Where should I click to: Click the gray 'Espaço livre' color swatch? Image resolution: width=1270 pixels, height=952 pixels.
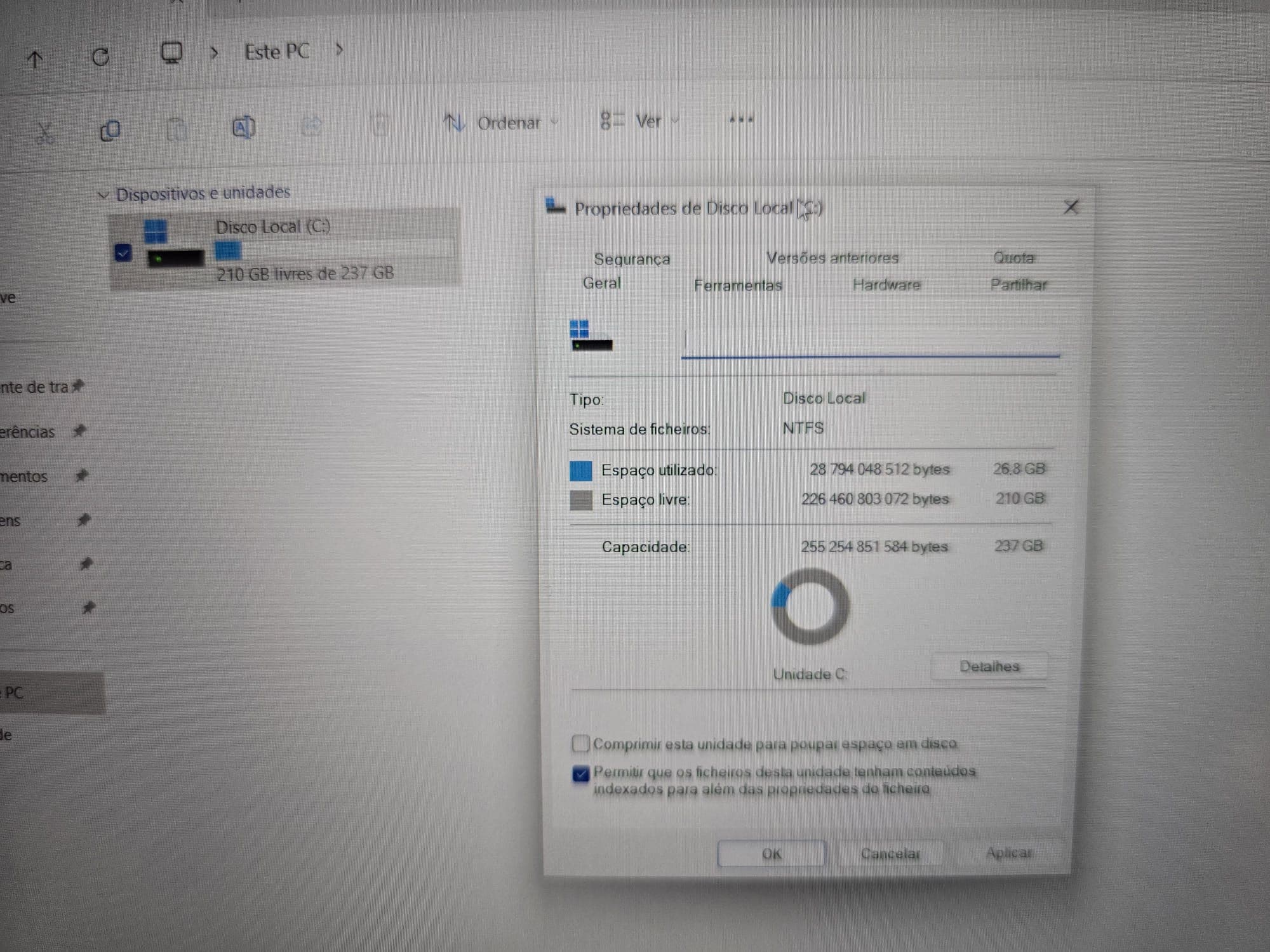coord(580,500)
